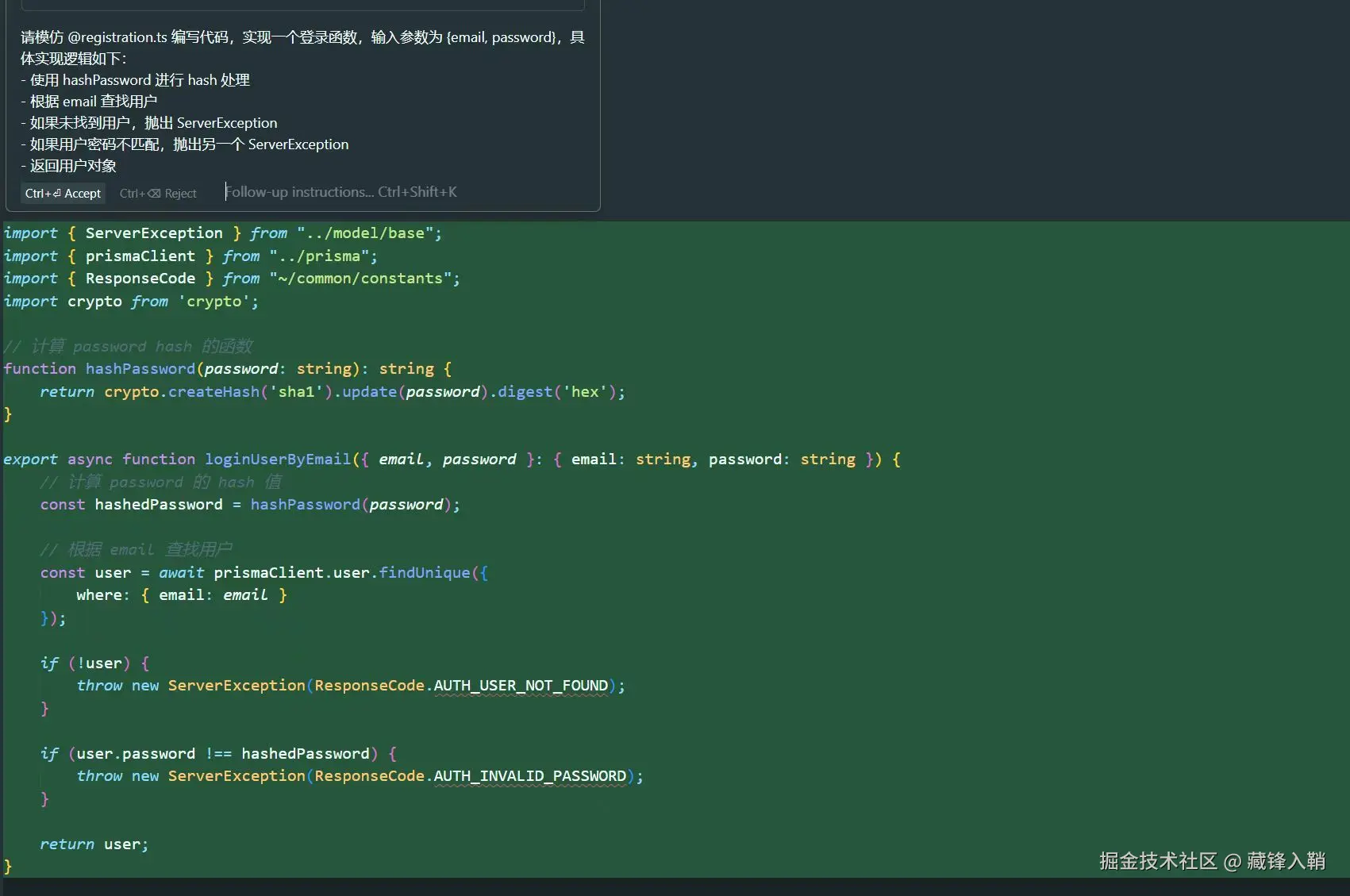Click the 'sha1' algorithm string

296,391
